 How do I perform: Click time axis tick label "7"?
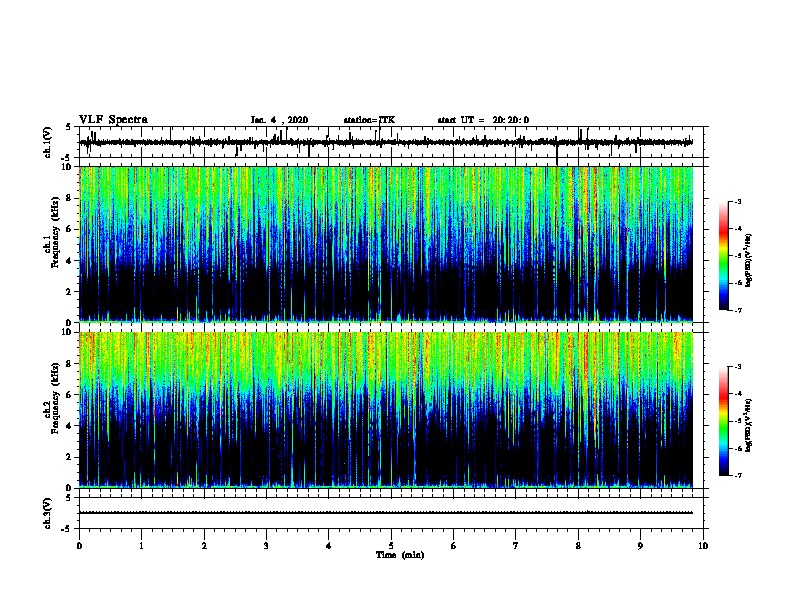[516, 546]
